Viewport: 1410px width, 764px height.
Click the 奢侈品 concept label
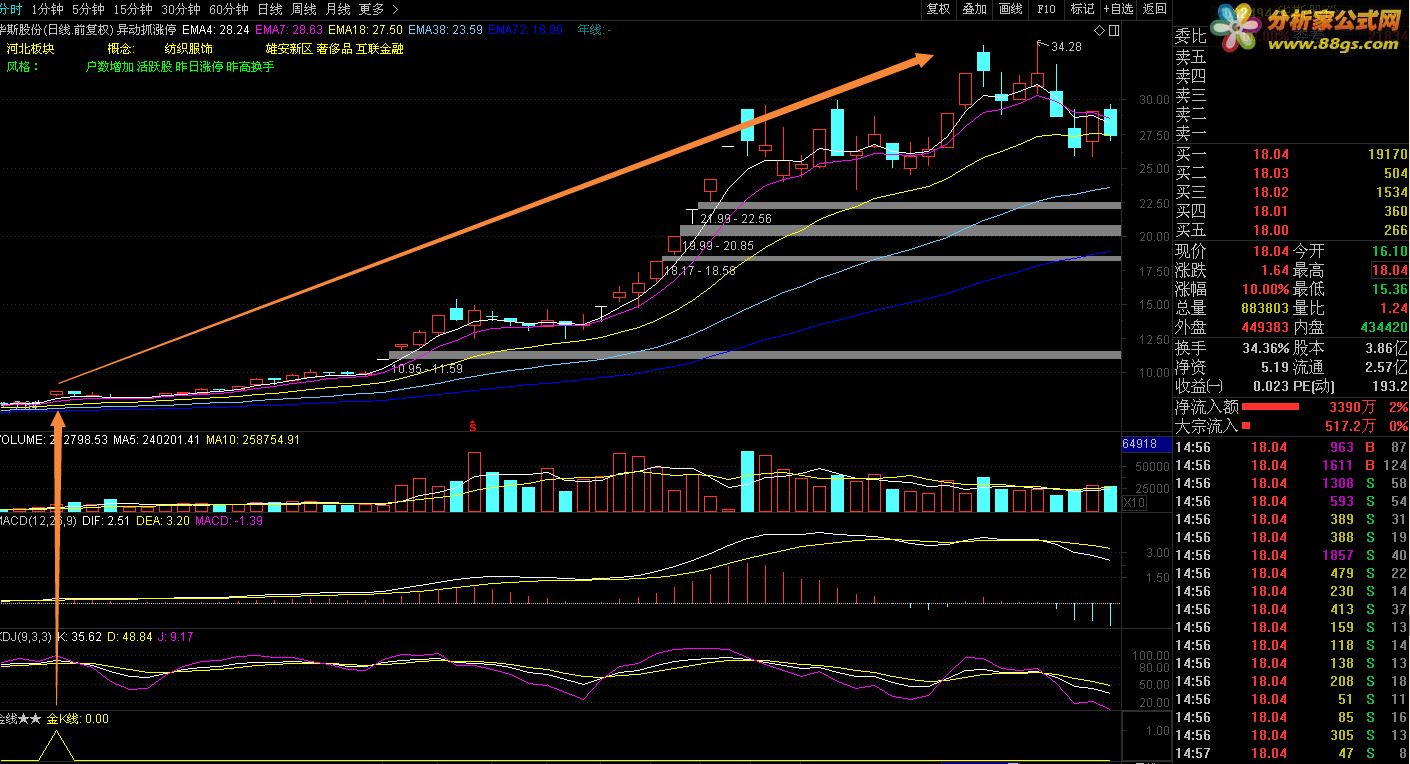(x=333, y=48)
